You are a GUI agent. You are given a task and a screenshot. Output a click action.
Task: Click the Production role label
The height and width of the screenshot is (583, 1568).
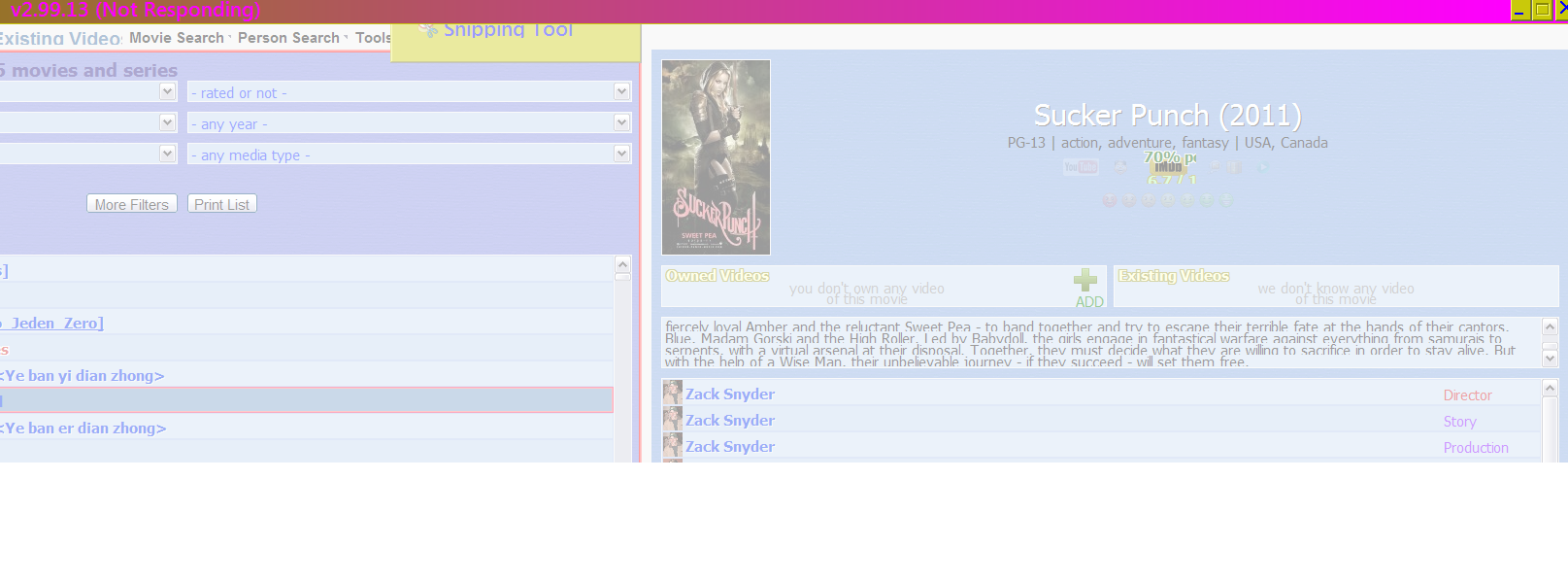coord(1476,448)
